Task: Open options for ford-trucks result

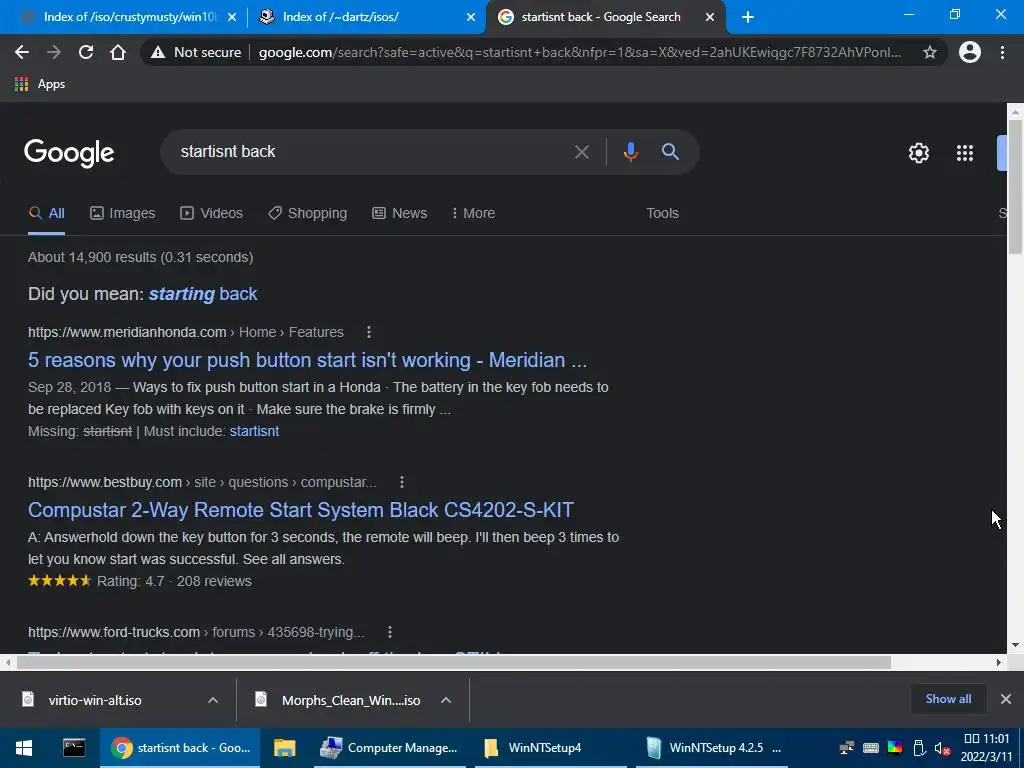Action: coord(390,632)
